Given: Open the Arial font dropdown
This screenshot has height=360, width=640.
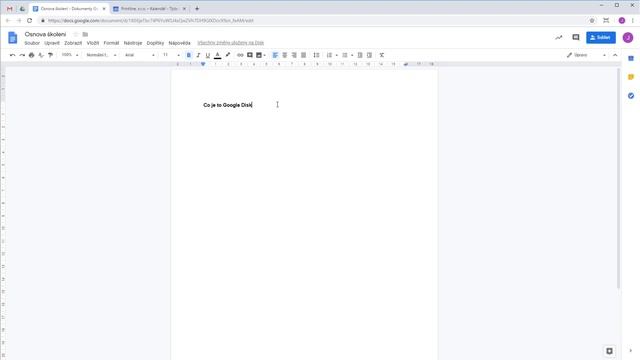Looking at the screenshot, I should point(140,55).
